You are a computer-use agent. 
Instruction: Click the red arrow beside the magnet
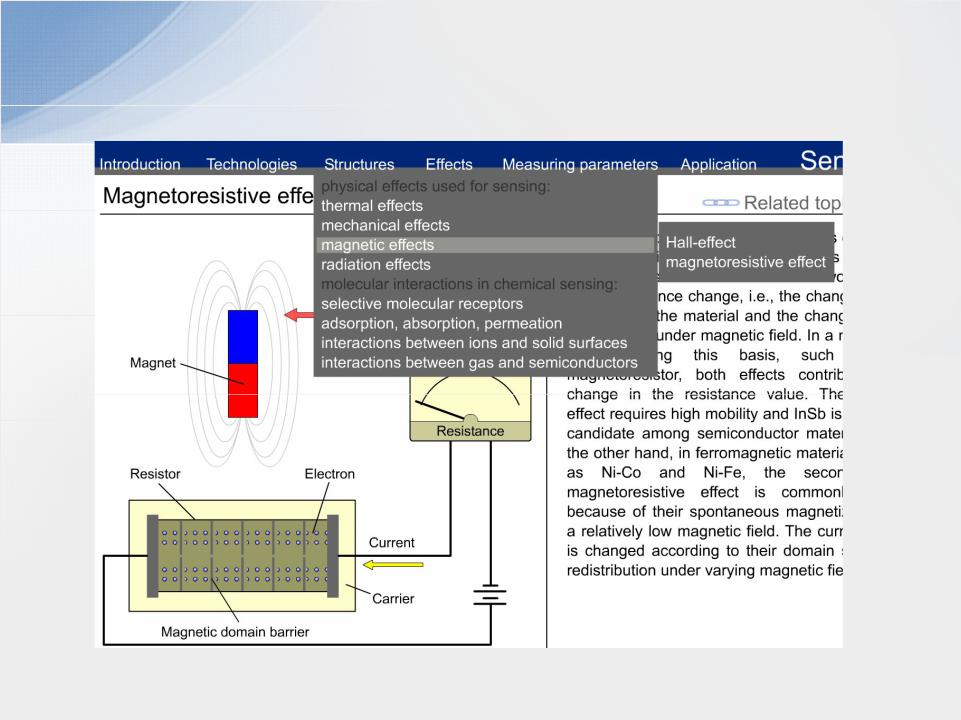coord(299,315)
